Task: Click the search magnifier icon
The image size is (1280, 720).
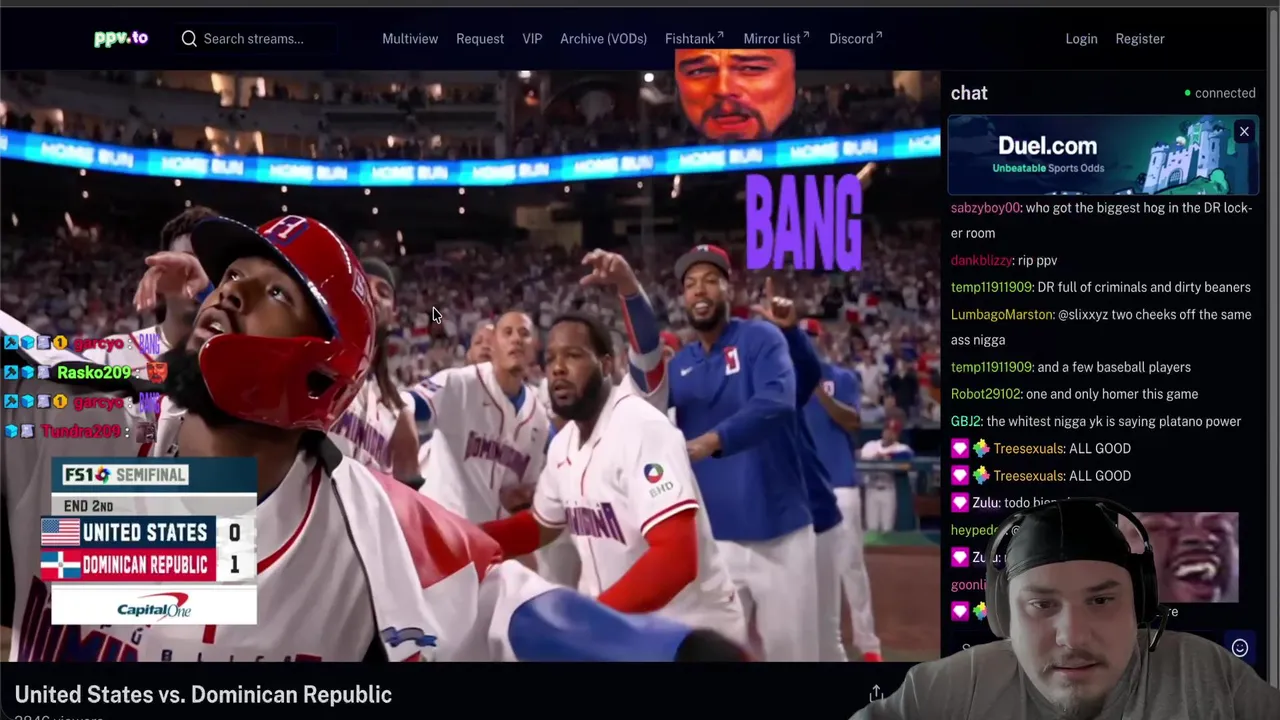Action: tap(189, 39)
